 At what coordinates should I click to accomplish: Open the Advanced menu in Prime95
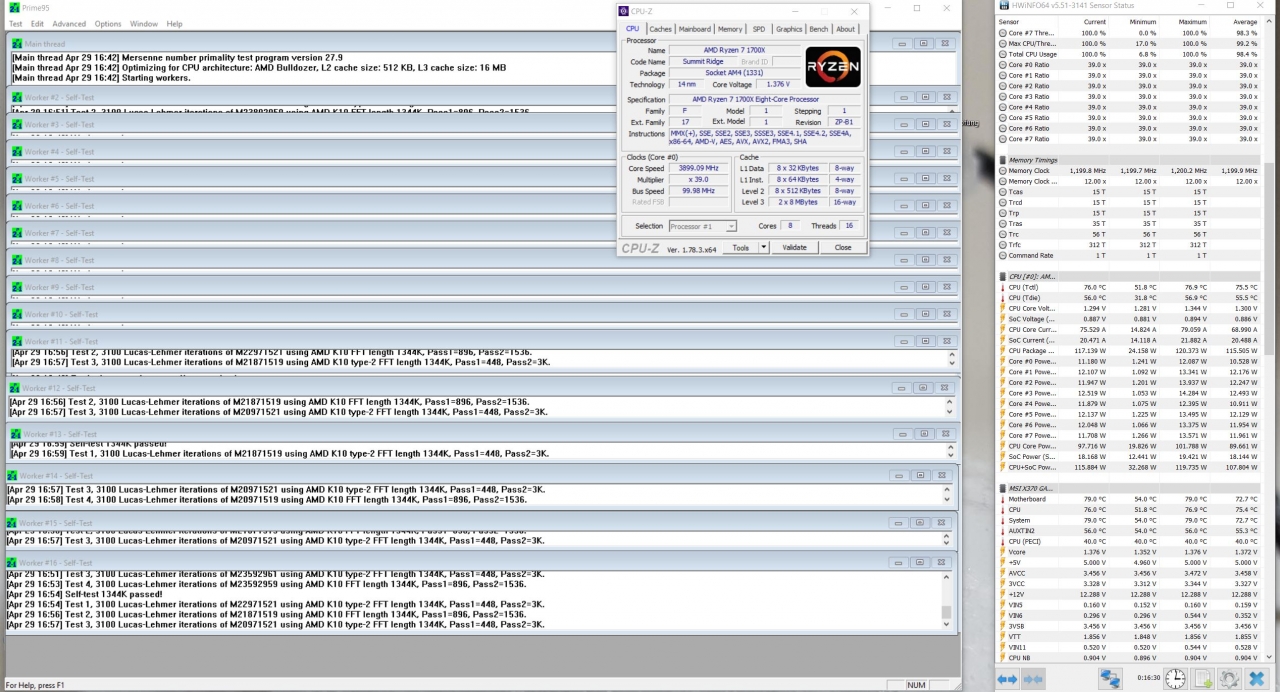click(x=69, y=24)
